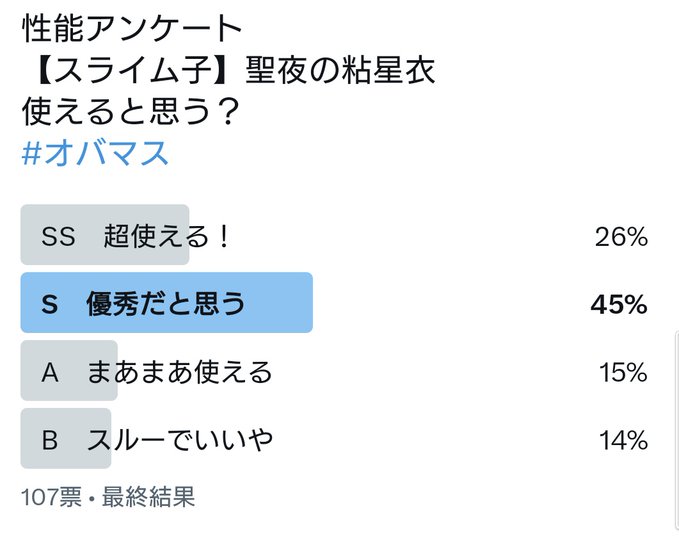Click the 15% result percentage
679x536 pixels.
pyautogui.click(x=623, y=372)
